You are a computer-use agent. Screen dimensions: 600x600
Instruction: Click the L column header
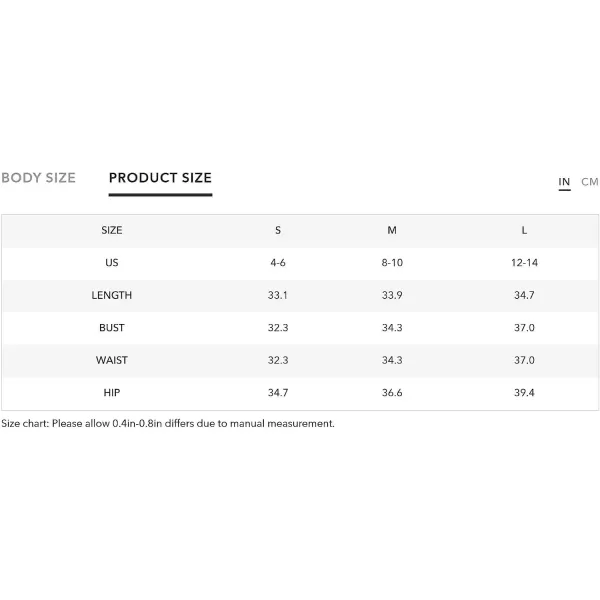524,230
